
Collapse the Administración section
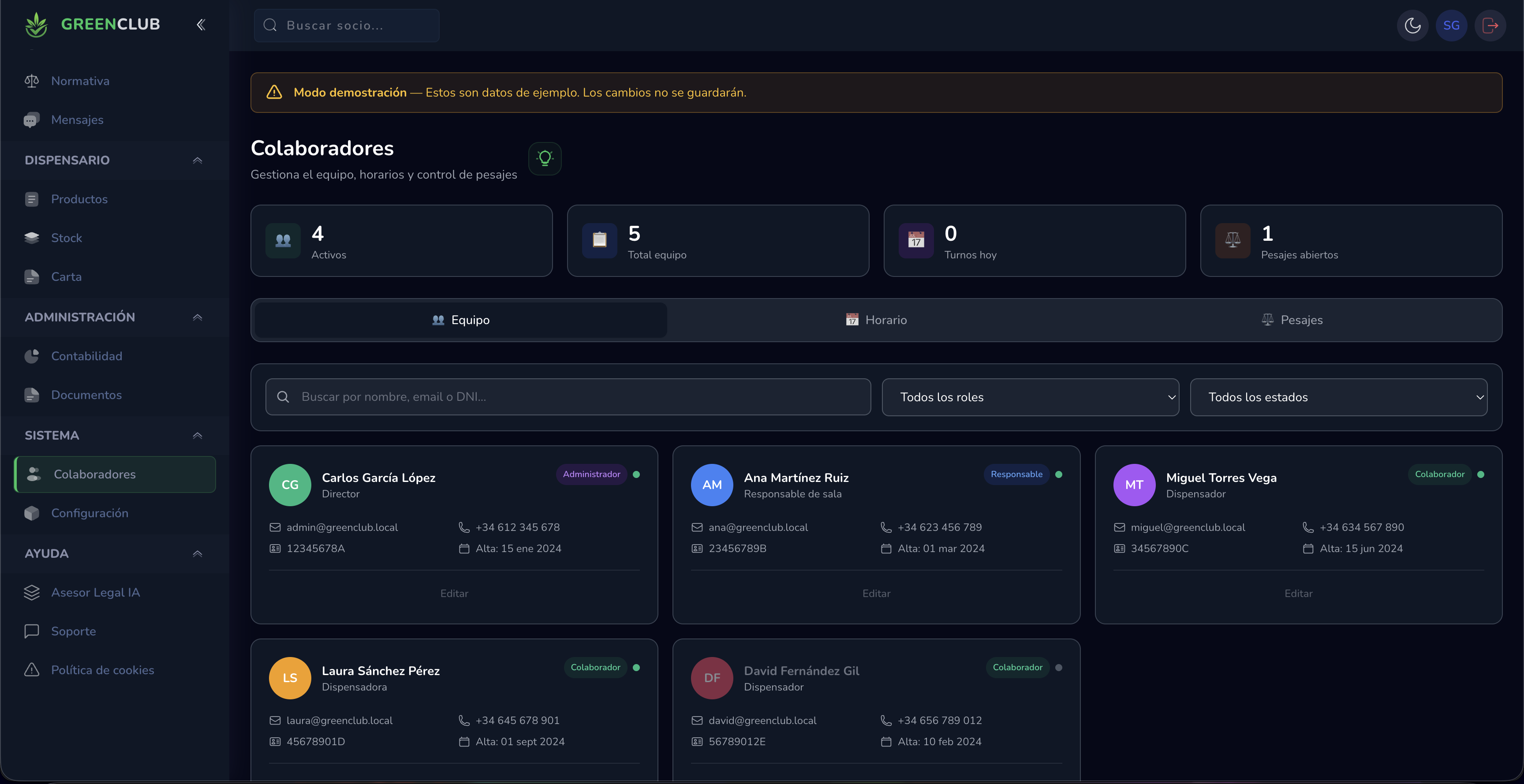[x=197, y=317]
